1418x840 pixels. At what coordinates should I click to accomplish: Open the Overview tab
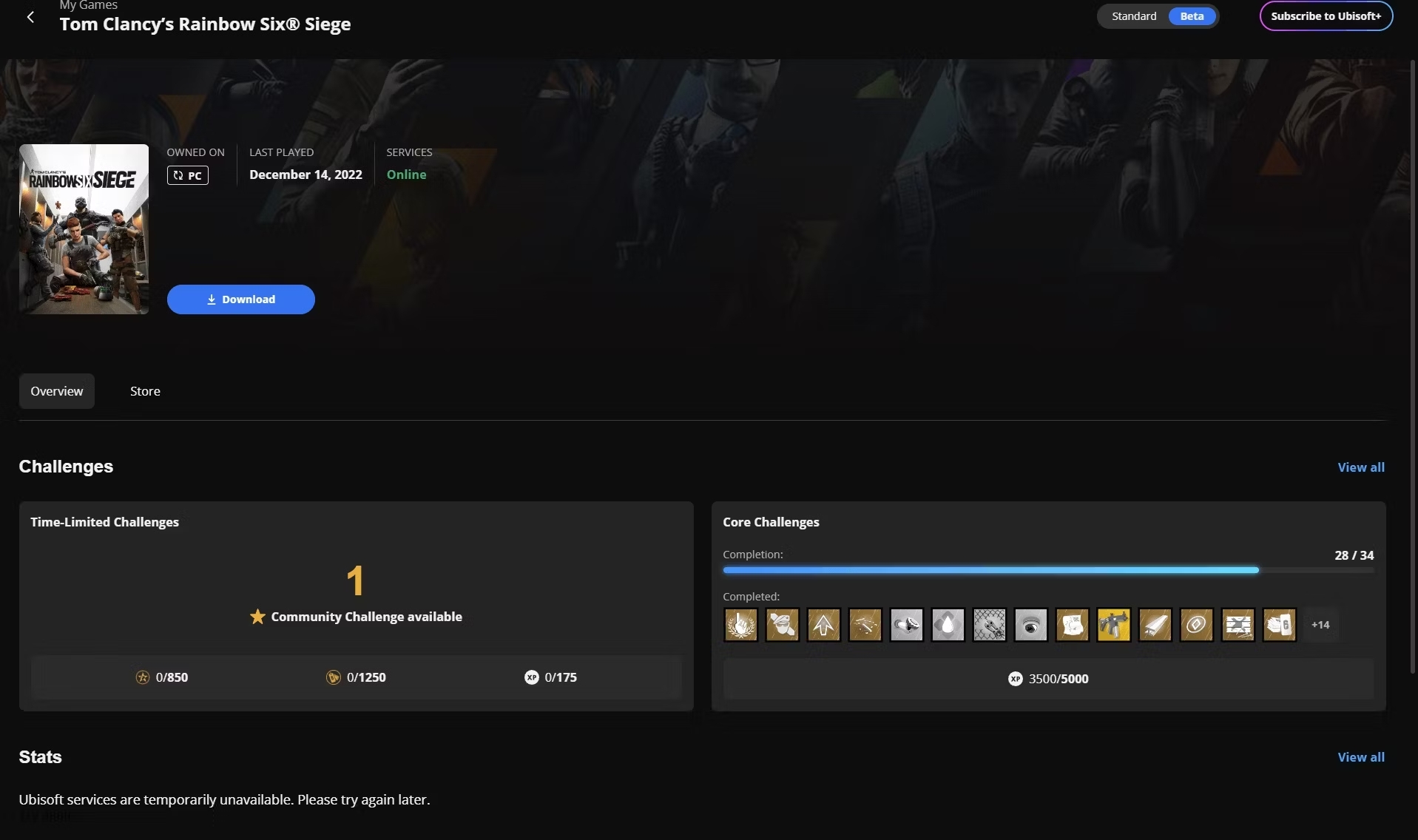pos(57,391)
